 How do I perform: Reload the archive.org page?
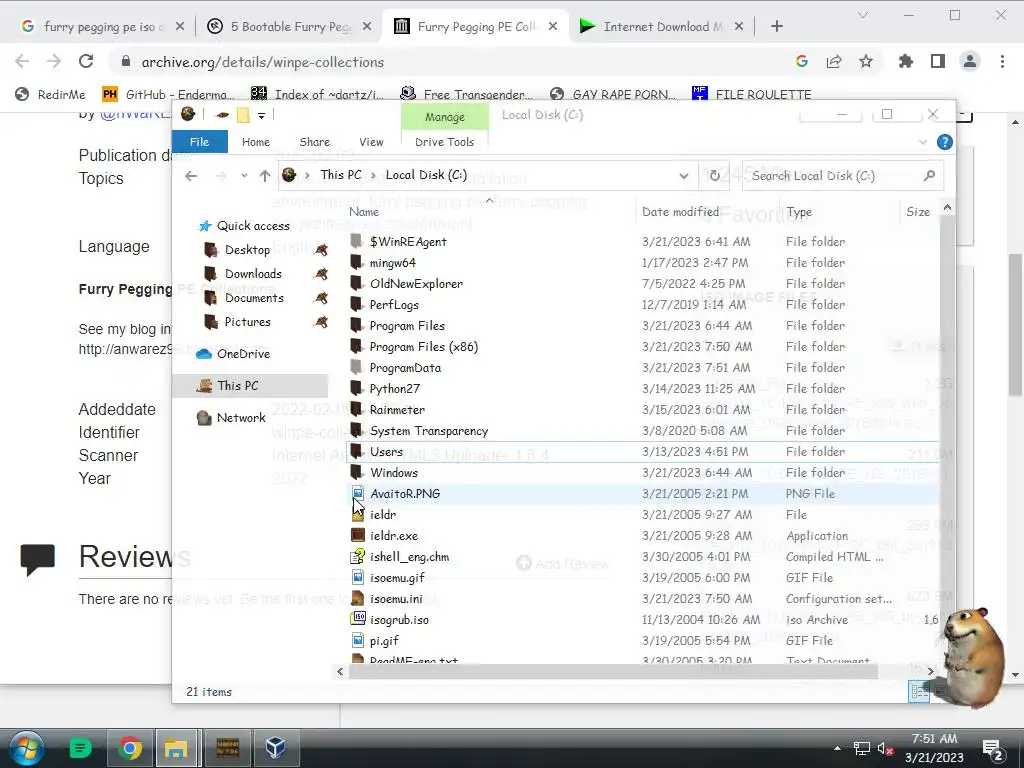pyautogui.click(x=86, y=61)
